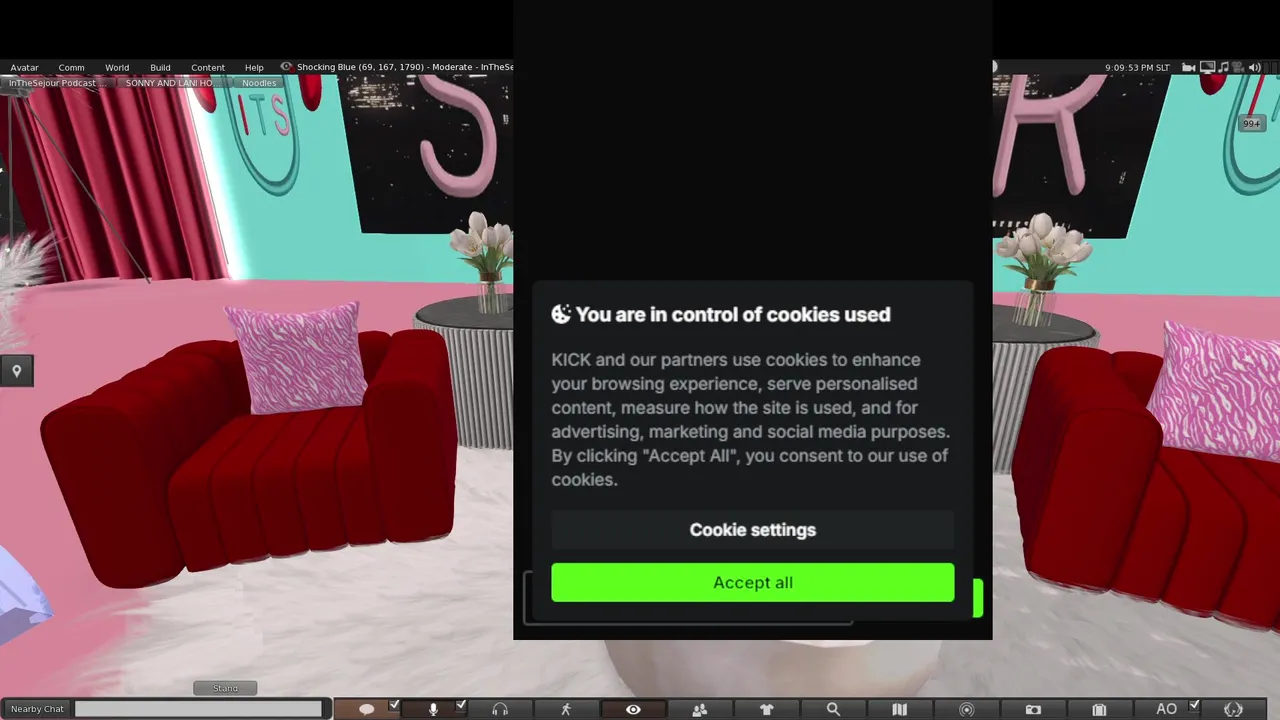Screen dimensions: 1280x720
Task: Mute master volume with speaker icon
Action: pyautogui.click(x=1254, y=67)
